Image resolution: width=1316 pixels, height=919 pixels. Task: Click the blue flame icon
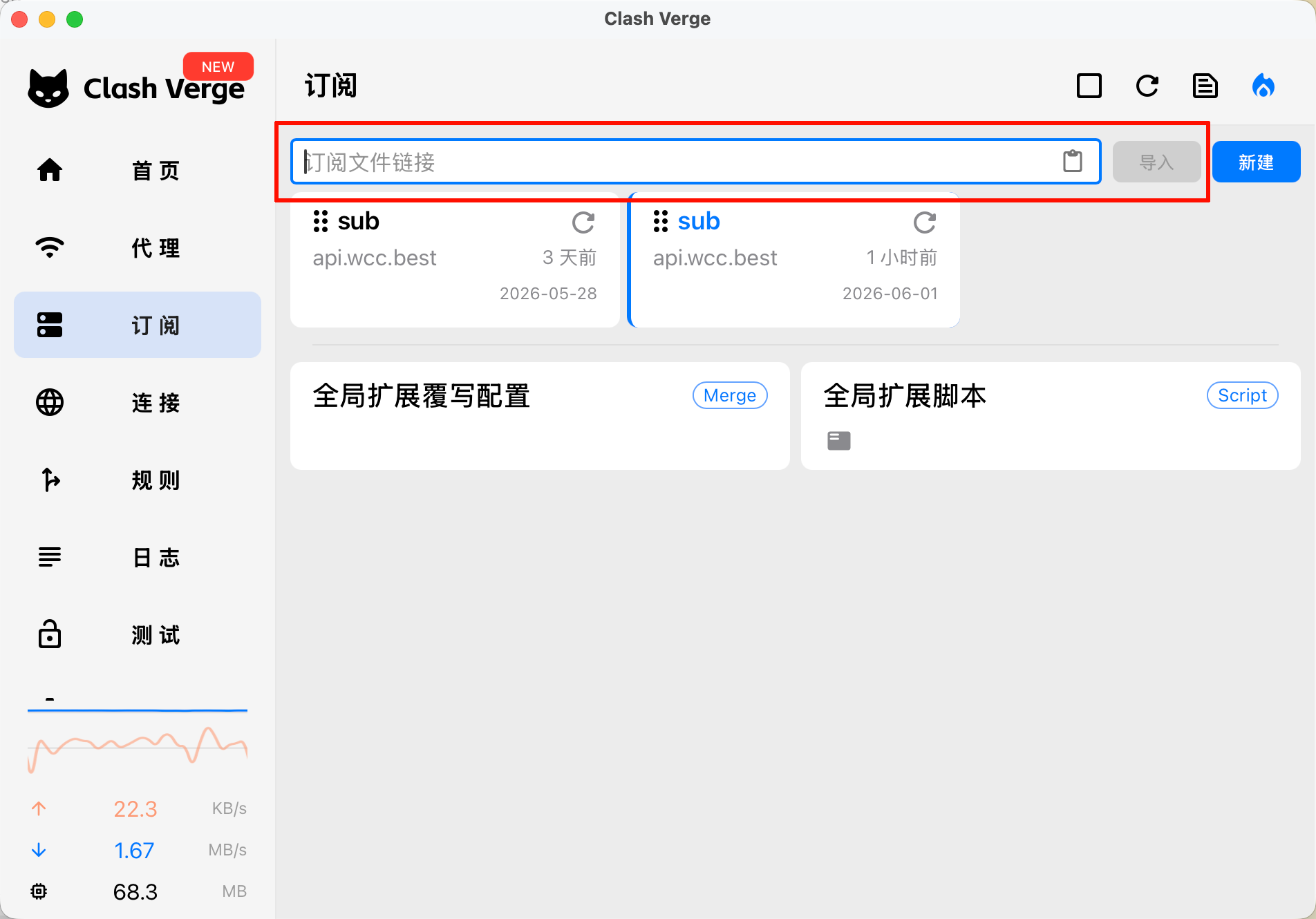coord(1263,86)
